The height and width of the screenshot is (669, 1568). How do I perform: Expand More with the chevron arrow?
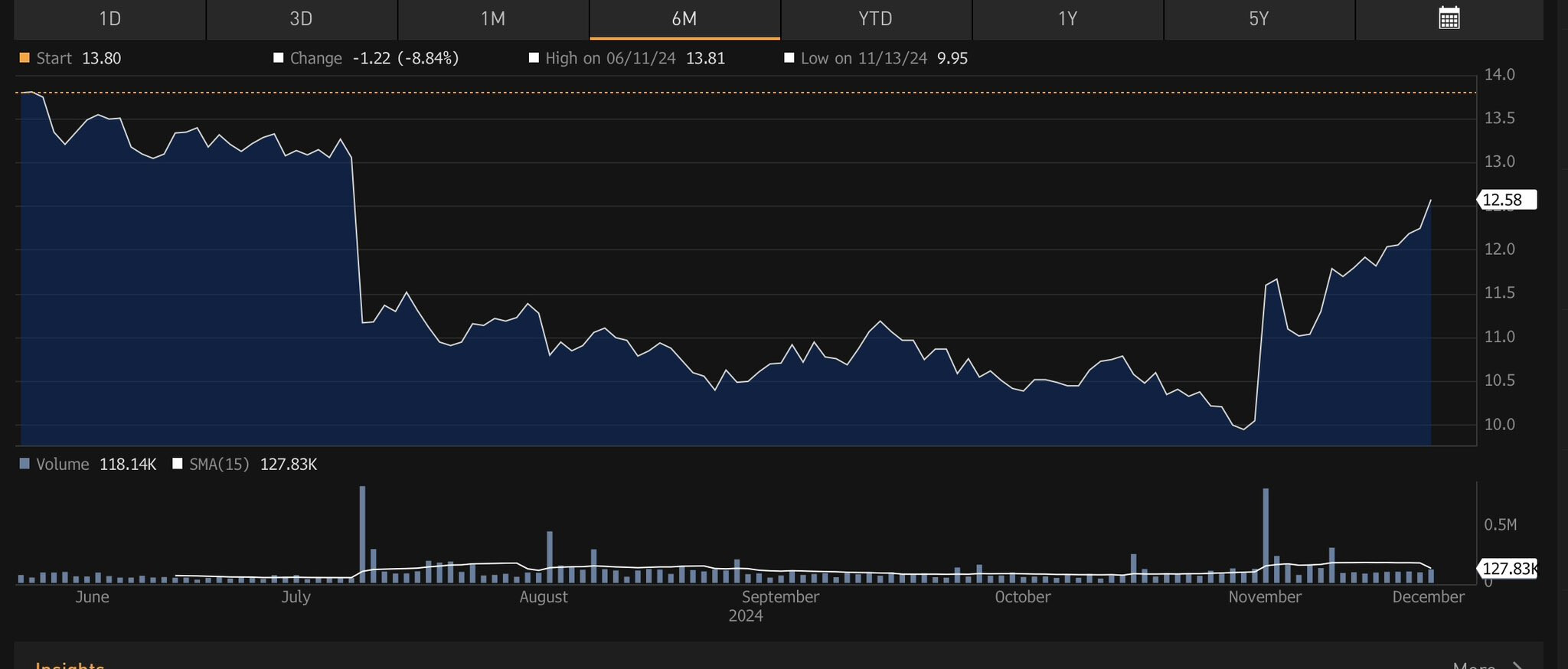click(x=1516, y=664)
